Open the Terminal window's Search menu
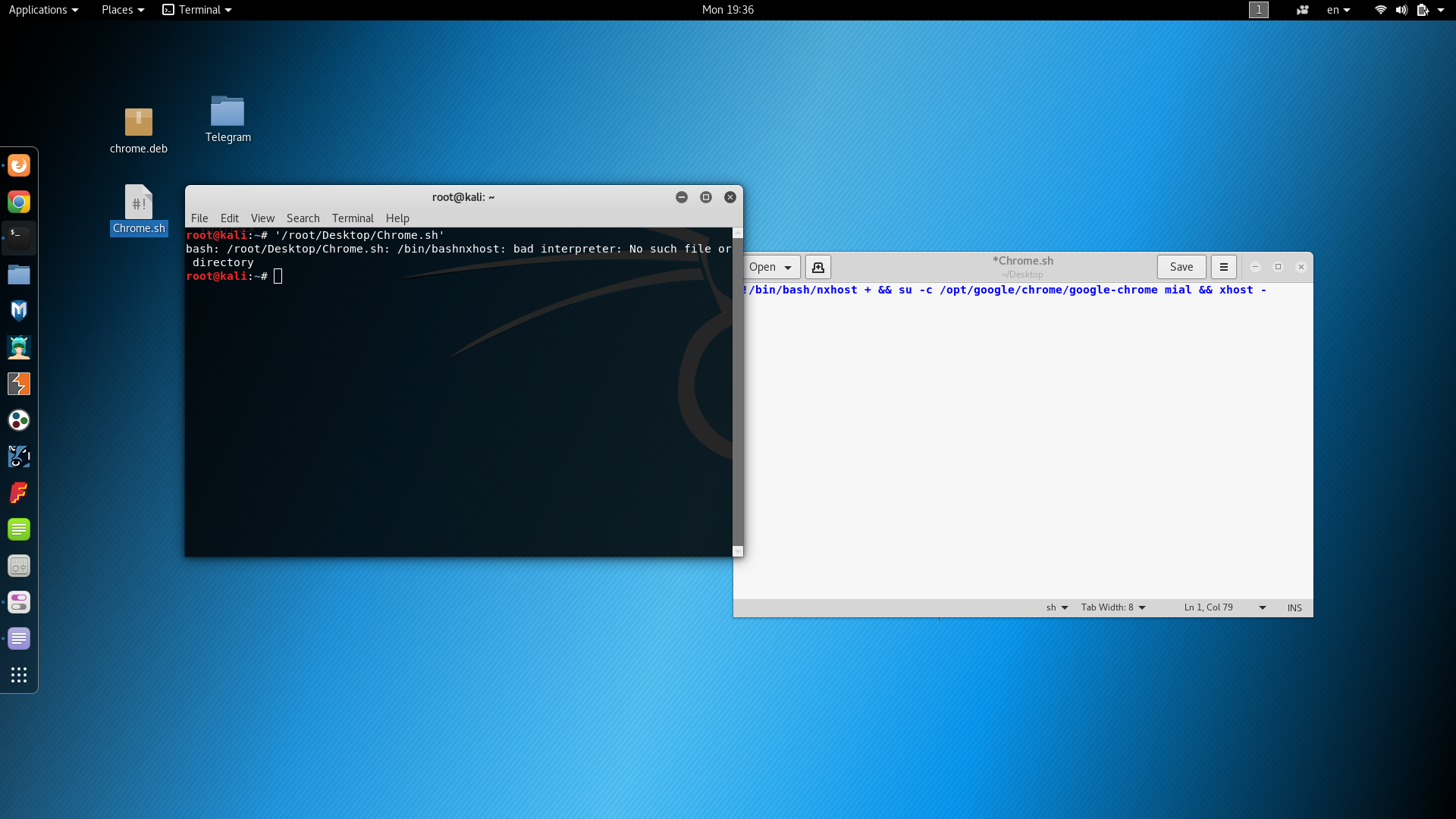1456x819 pixels. (303, 218)
